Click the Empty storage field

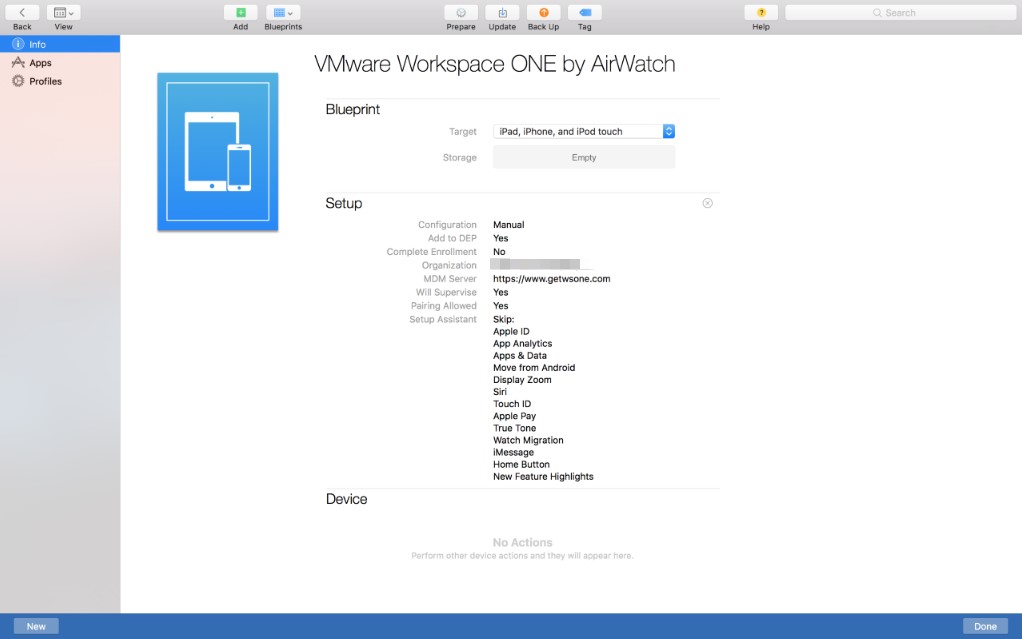pyautogui.click(x=584, y=157)
